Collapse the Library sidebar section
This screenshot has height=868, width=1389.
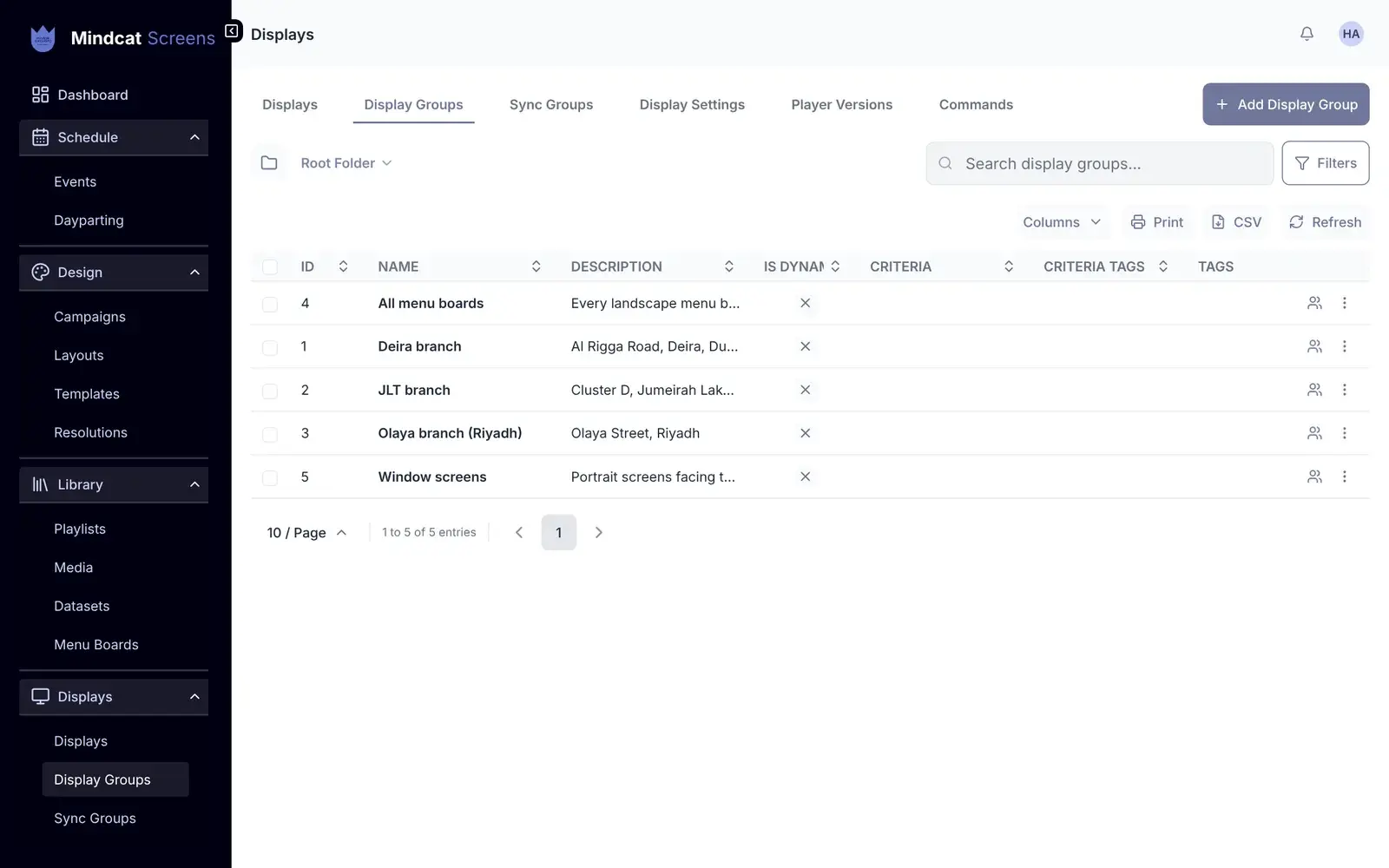(x=114, y=484)
